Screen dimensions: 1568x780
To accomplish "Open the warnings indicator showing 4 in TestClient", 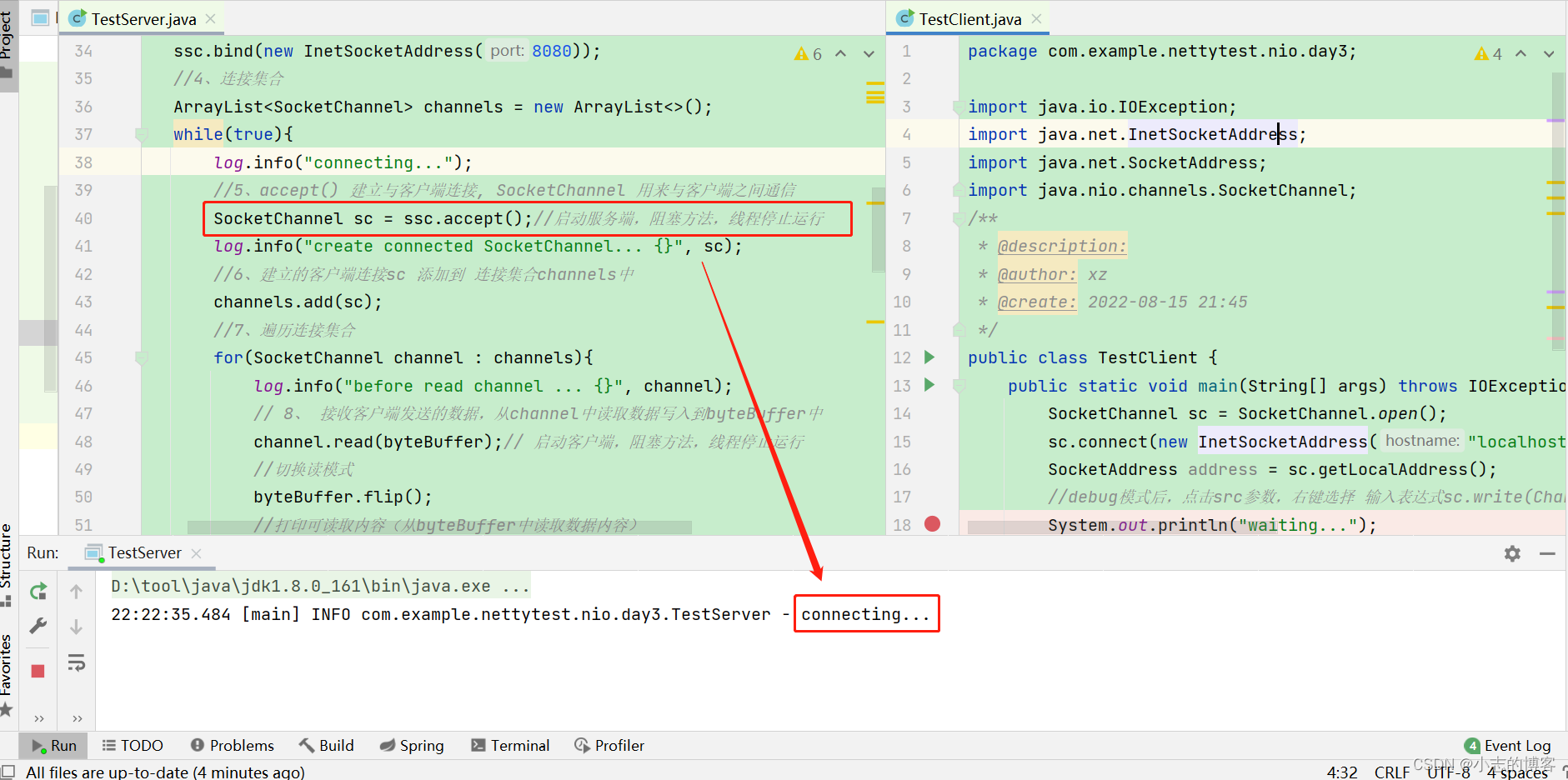I will (x=1488, y=53).
